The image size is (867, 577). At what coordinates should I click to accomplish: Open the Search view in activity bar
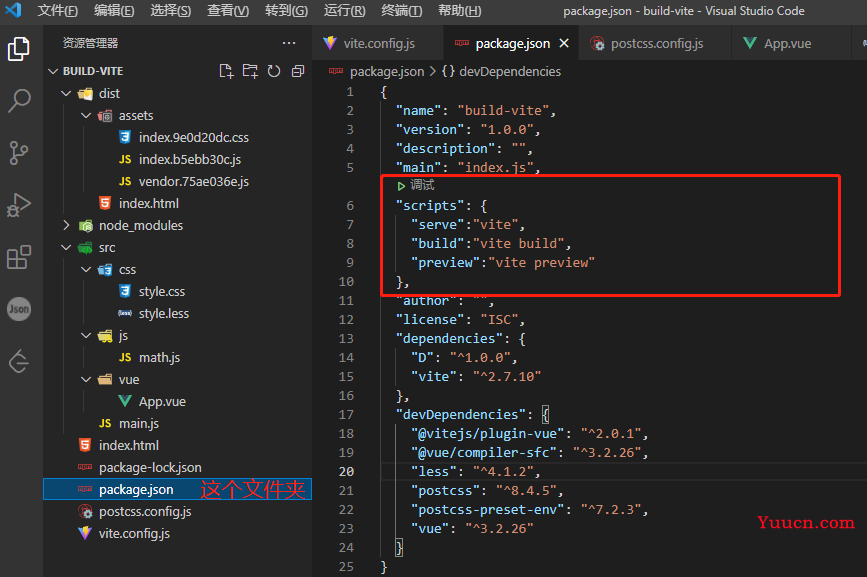click(19, 101)
